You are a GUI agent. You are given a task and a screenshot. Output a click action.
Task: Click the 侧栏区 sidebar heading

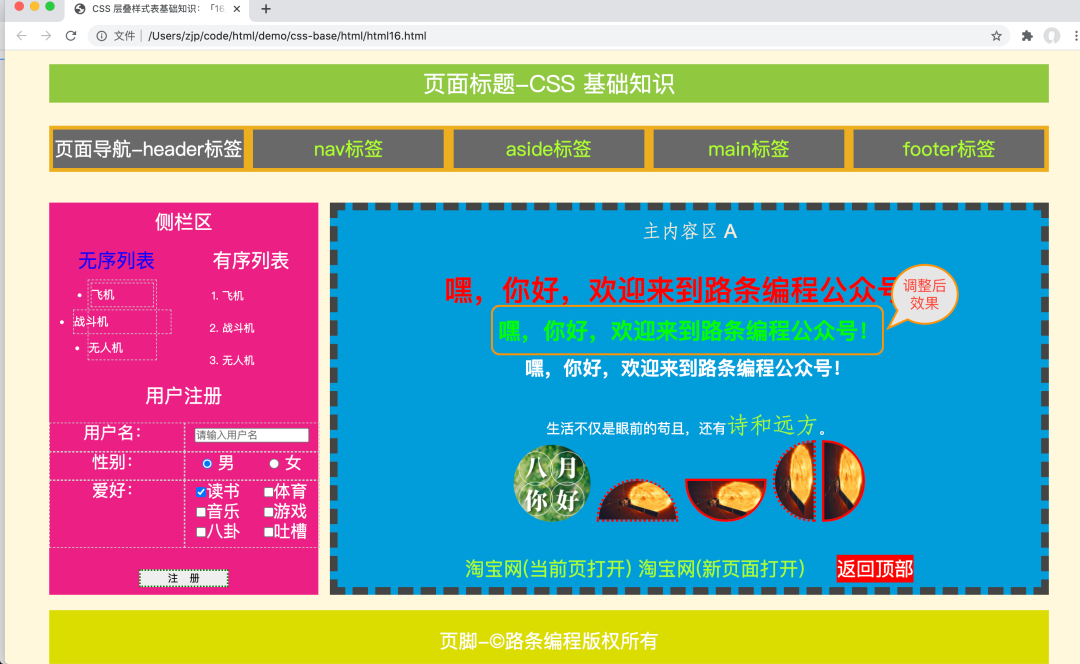(x=183, y=222)
